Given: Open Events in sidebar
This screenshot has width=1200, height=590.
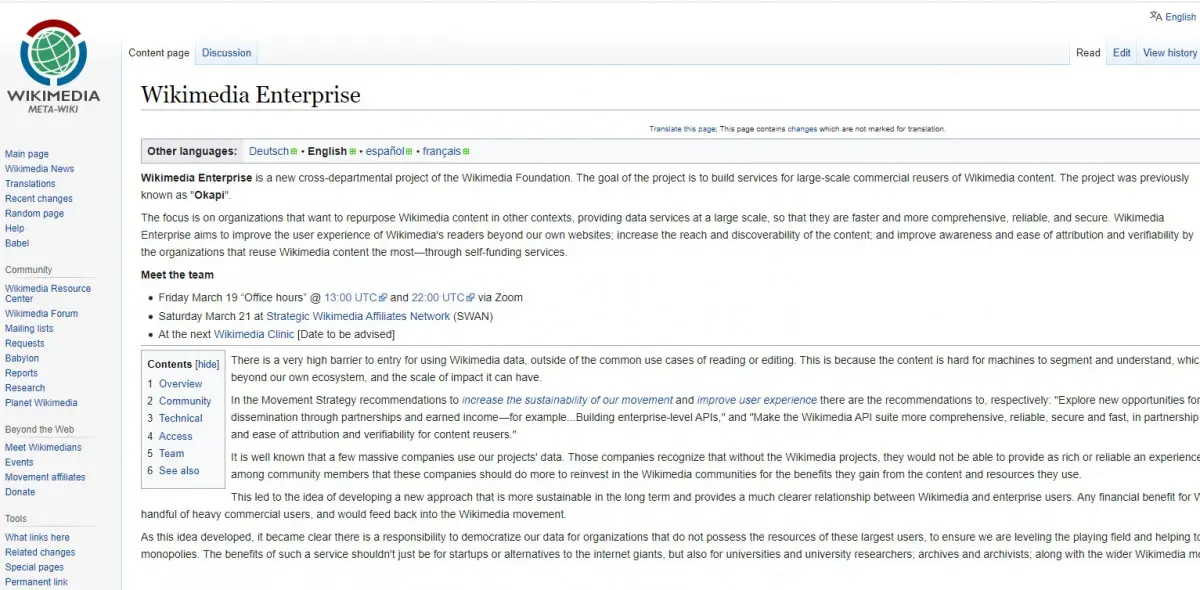Looking at the screenshot, I should (19, 462).
